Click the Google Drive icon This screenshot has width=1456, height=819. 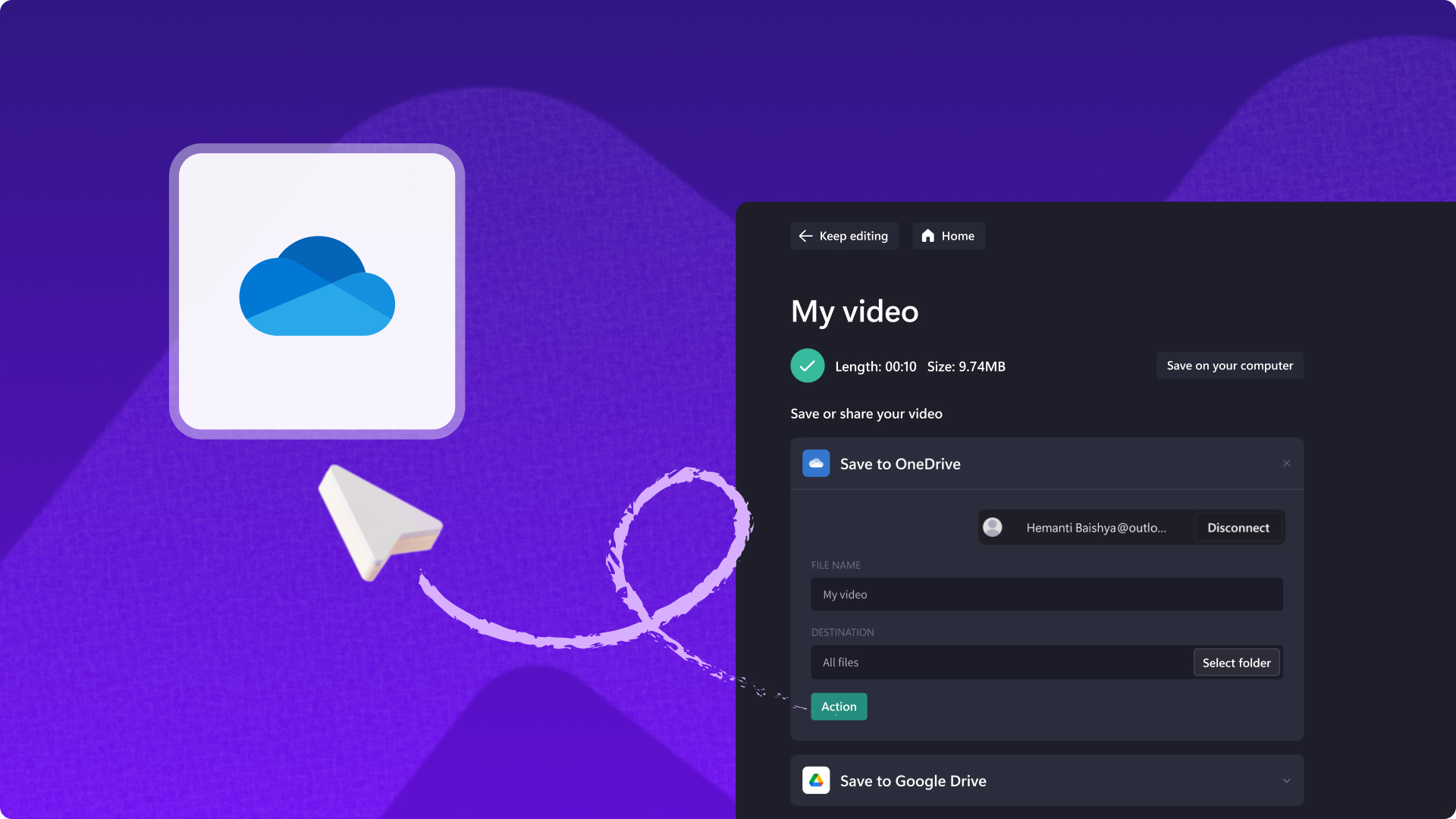[x=816, y=780]
